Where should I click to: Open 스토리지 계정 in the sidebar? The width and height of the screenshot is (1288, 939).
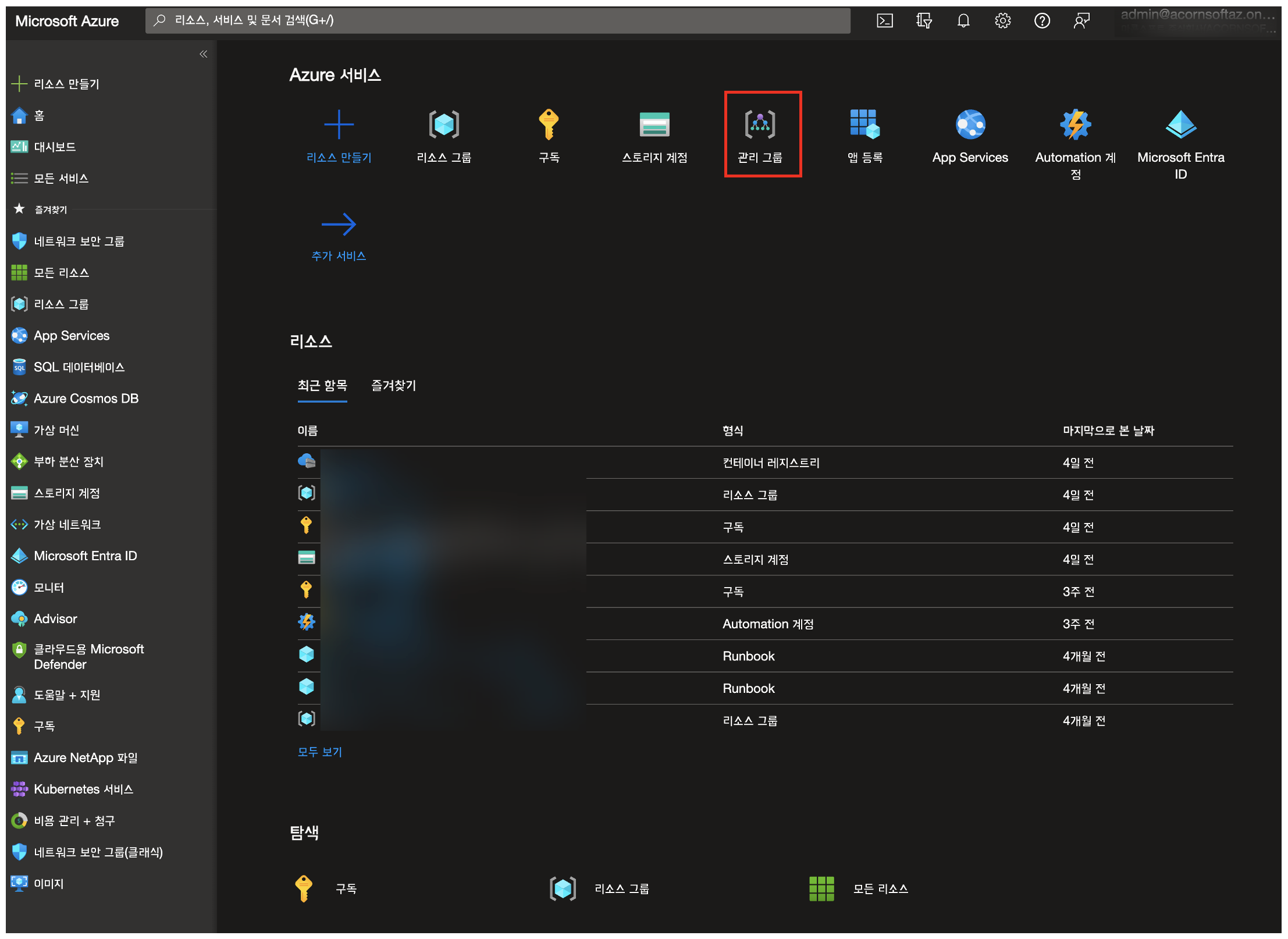56,493
